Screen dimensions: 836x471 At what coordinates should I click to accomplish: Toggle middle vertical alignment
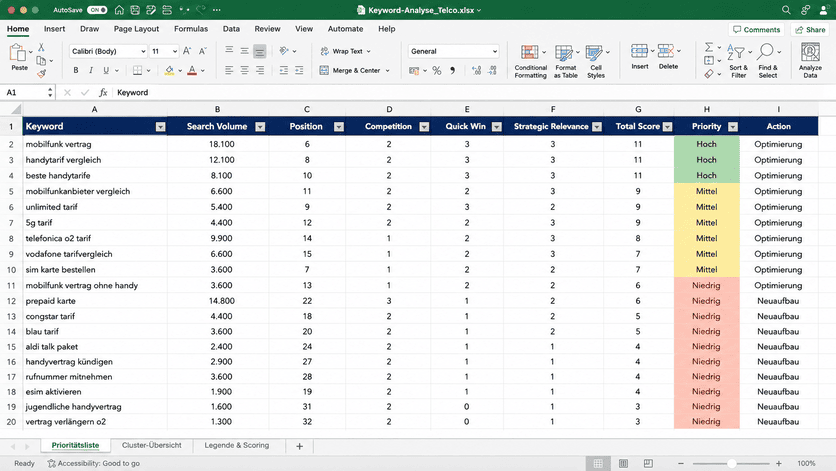244,51
